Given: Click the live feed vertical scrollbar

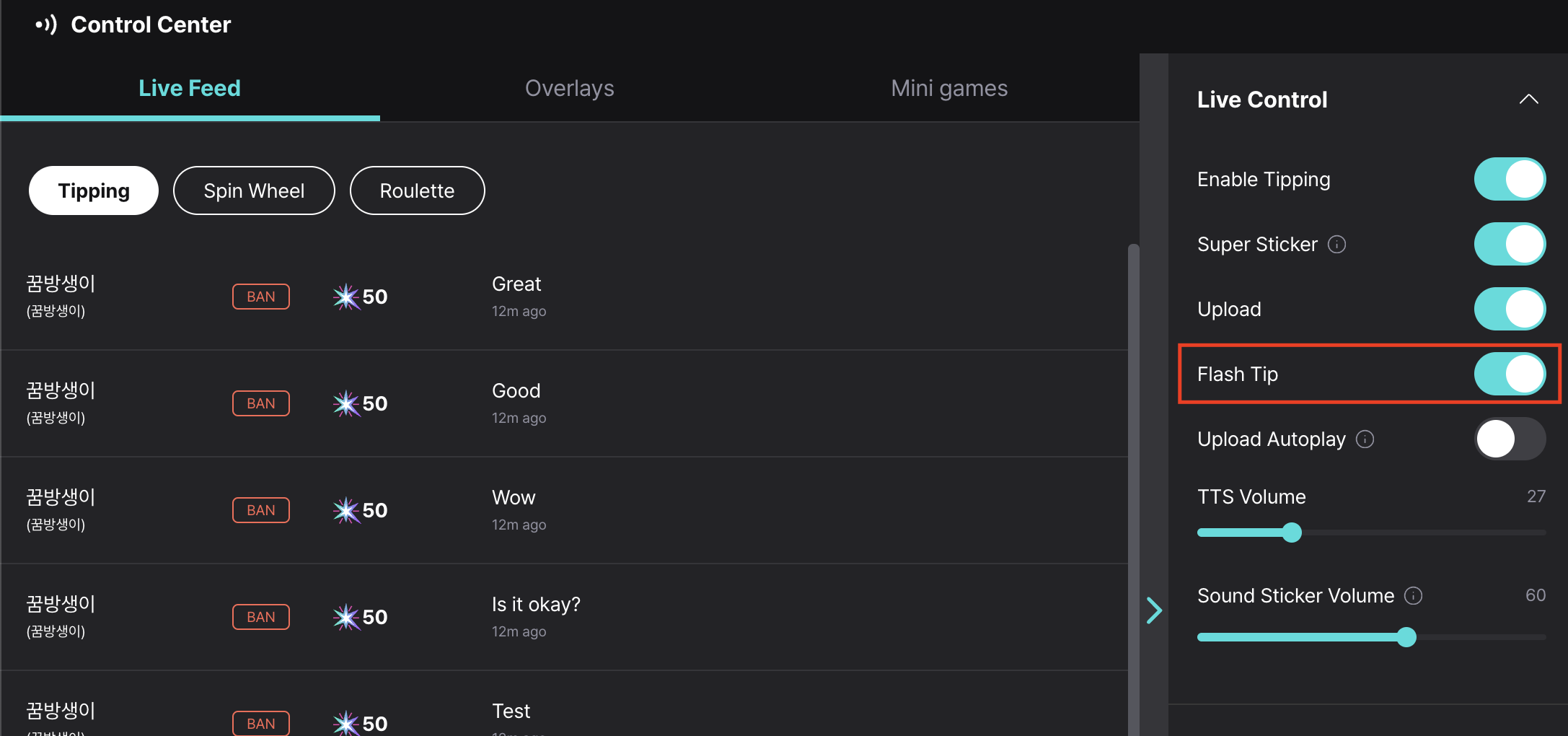Looking at the screenshot, I should [x=1134, y=489].
